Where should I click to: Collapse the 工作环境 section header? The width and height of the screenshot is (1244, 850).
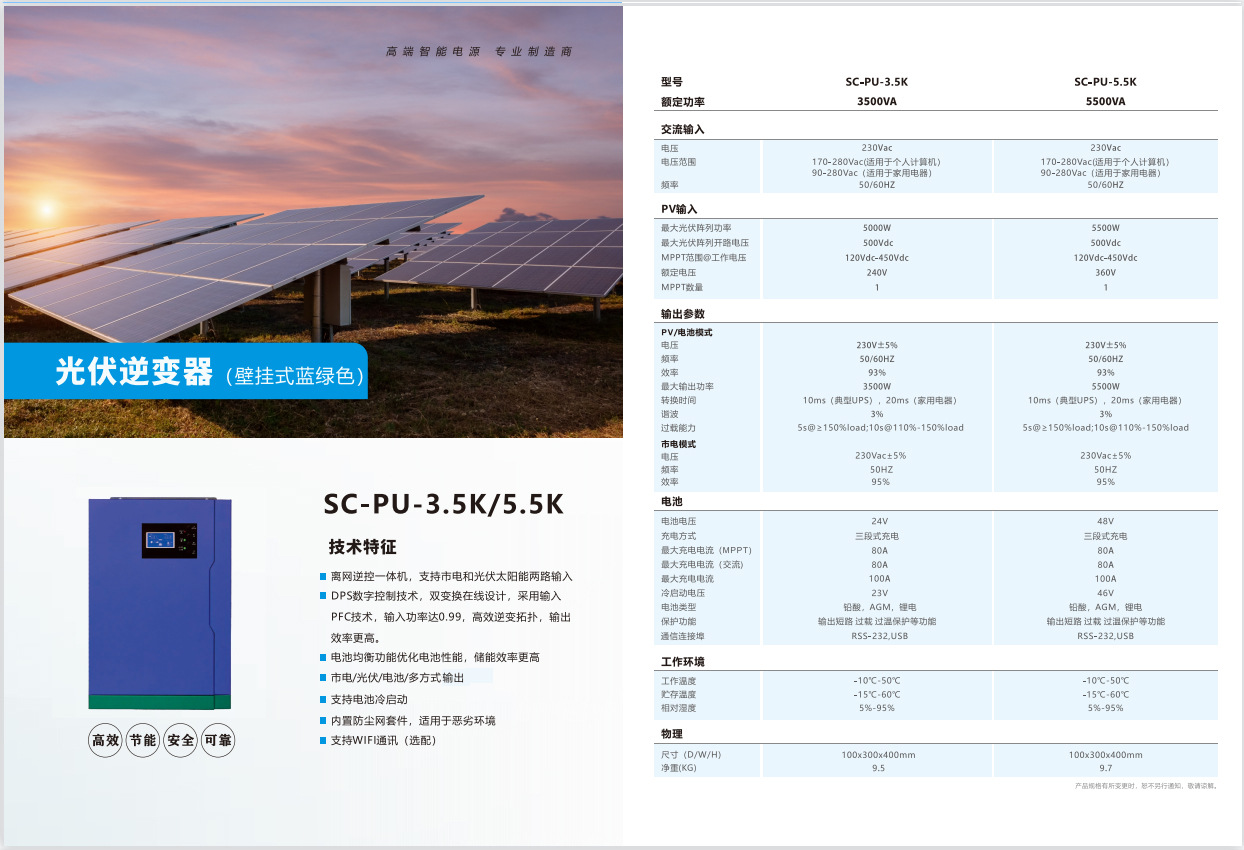tap(683, 659)
